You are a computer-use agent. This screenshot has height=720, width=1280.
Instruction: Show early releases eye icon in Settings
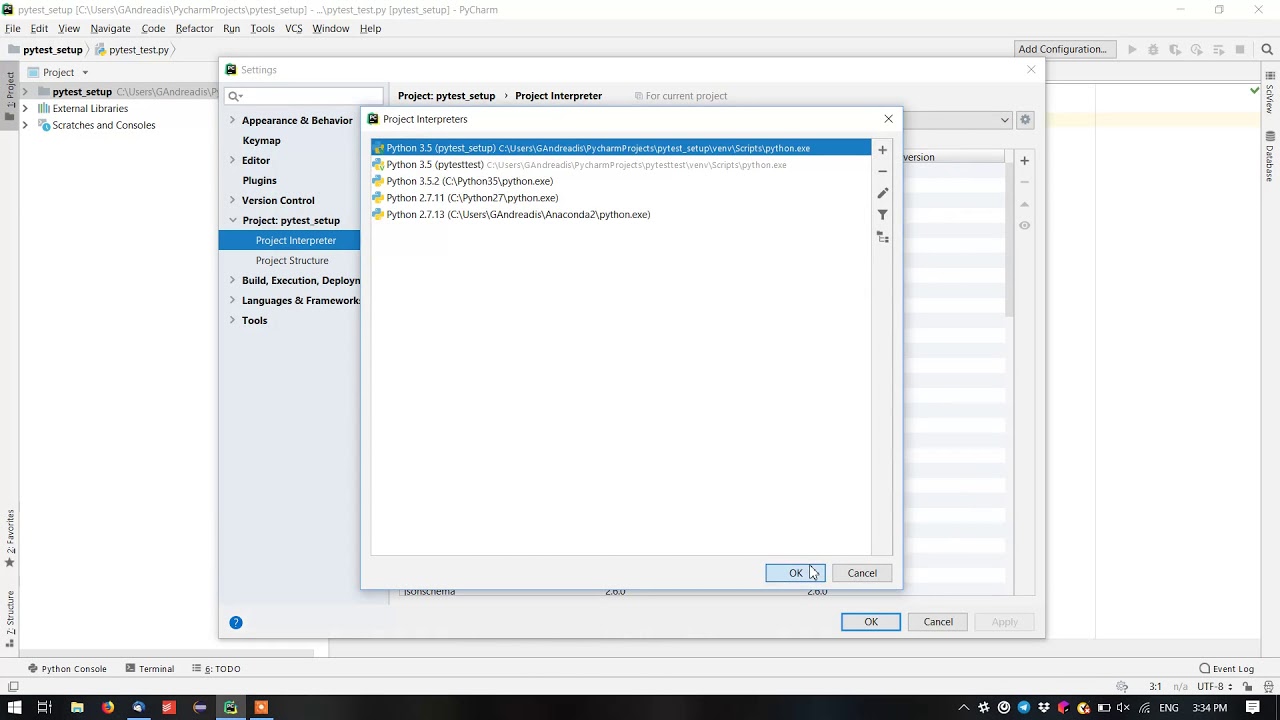(1024, 225)
